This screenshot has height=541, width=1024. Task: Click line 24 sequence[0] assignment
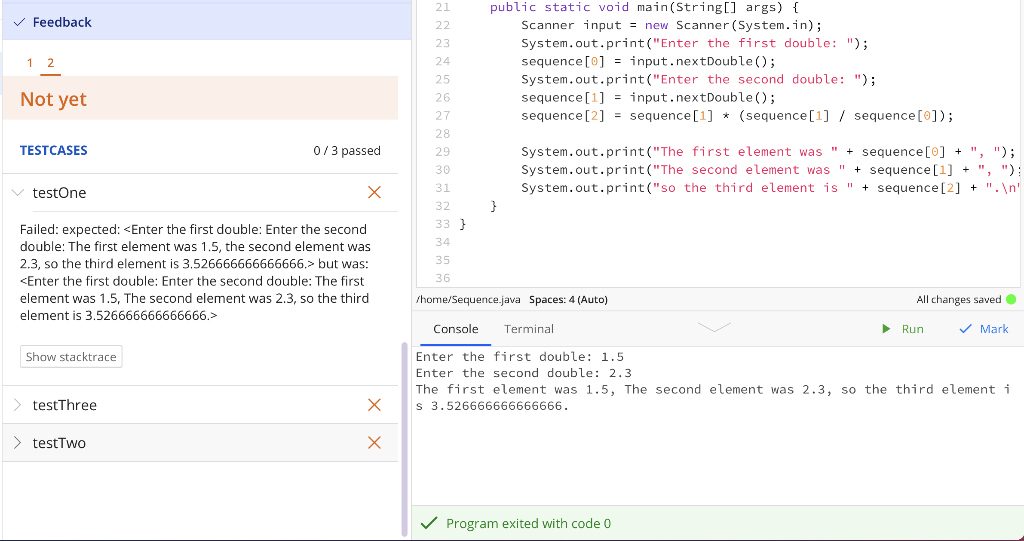click(648, 61)
